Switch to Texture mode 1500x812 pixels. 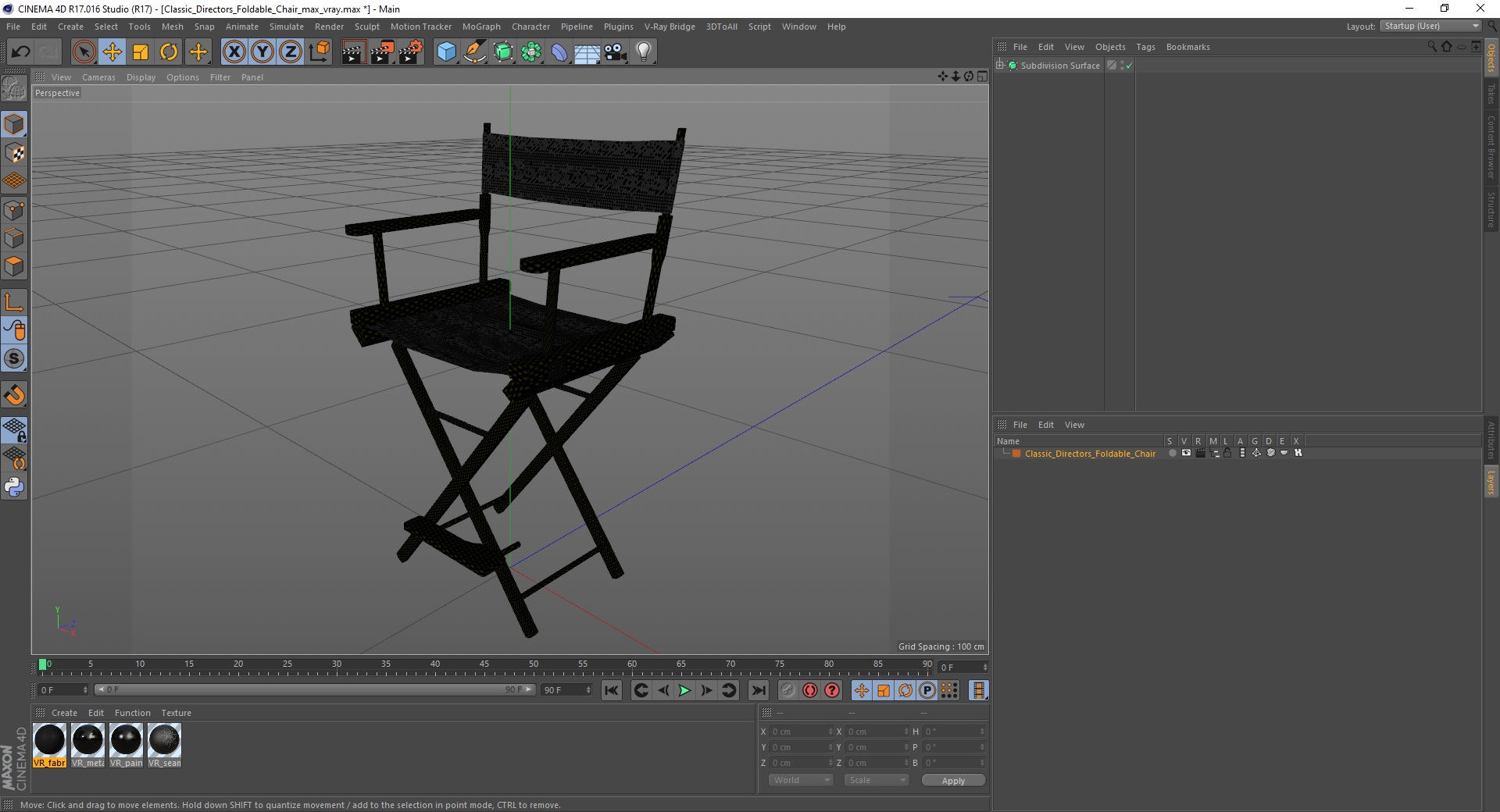tap(14, 152)
